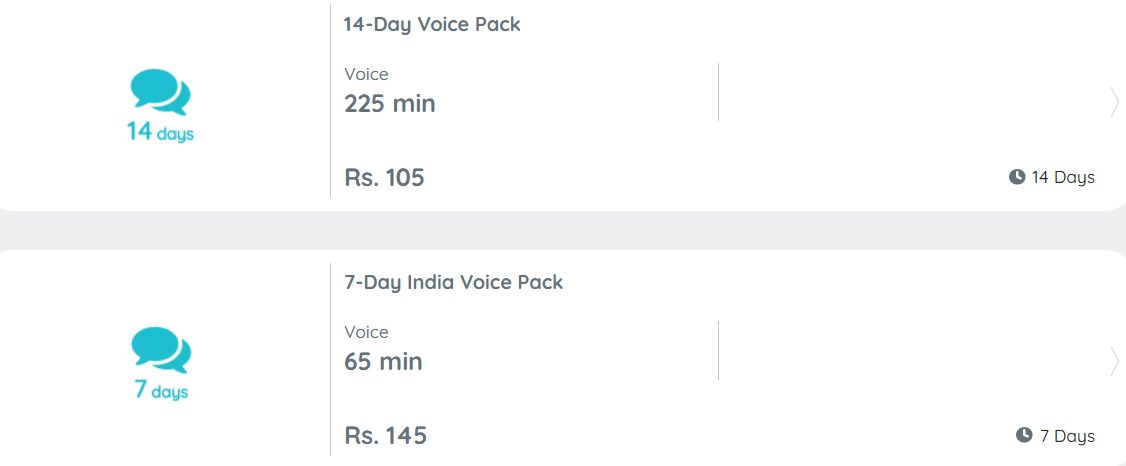Image resolution: width=1126 pixels, height=466 pixels.
Task: Click the 225 min voice allowance
Action: 390,103
